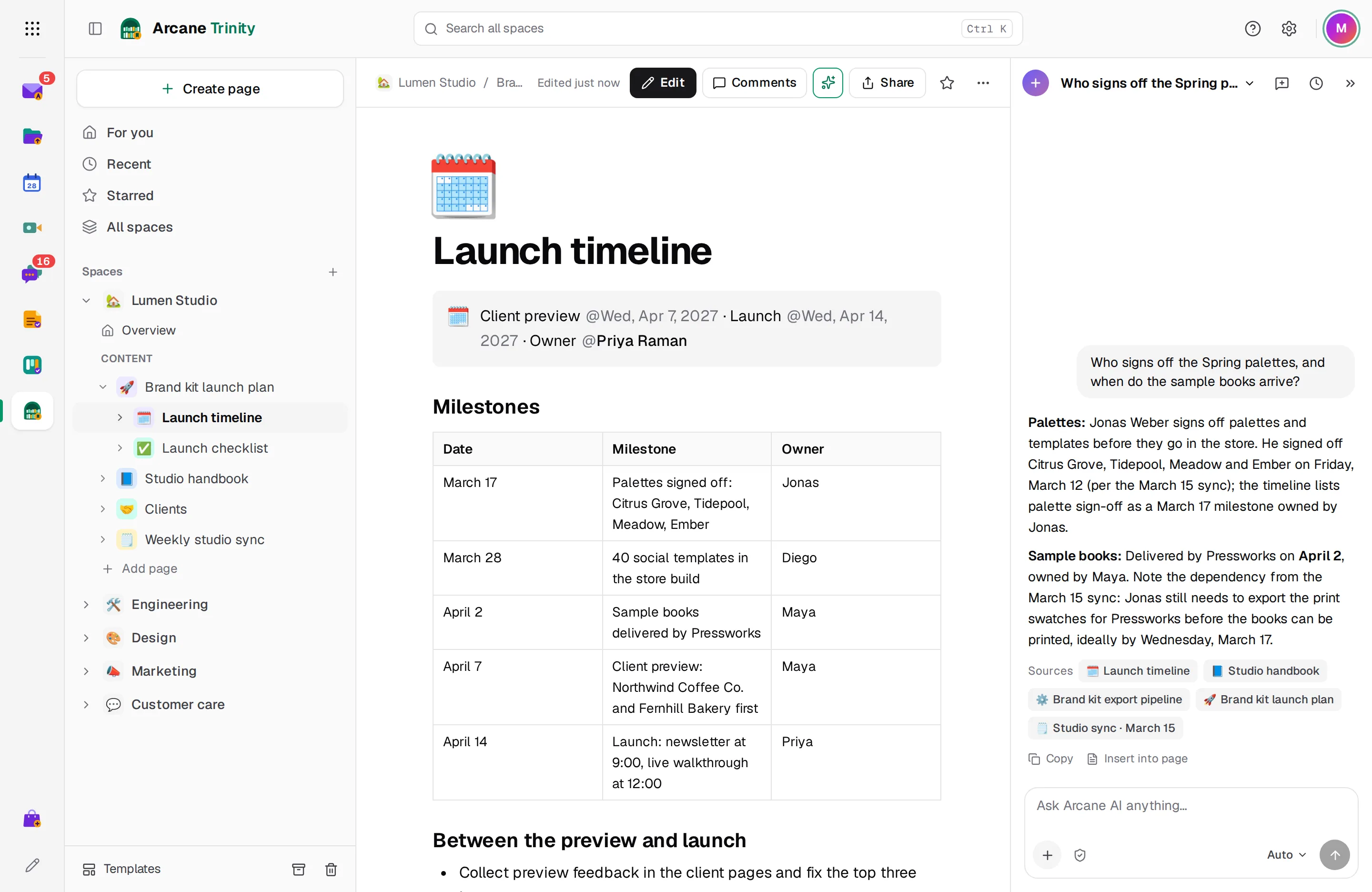This screenshot has width=1372, height=892.
Task: Open the Mail app with 5 unread
Action: (x=32, y=91)
